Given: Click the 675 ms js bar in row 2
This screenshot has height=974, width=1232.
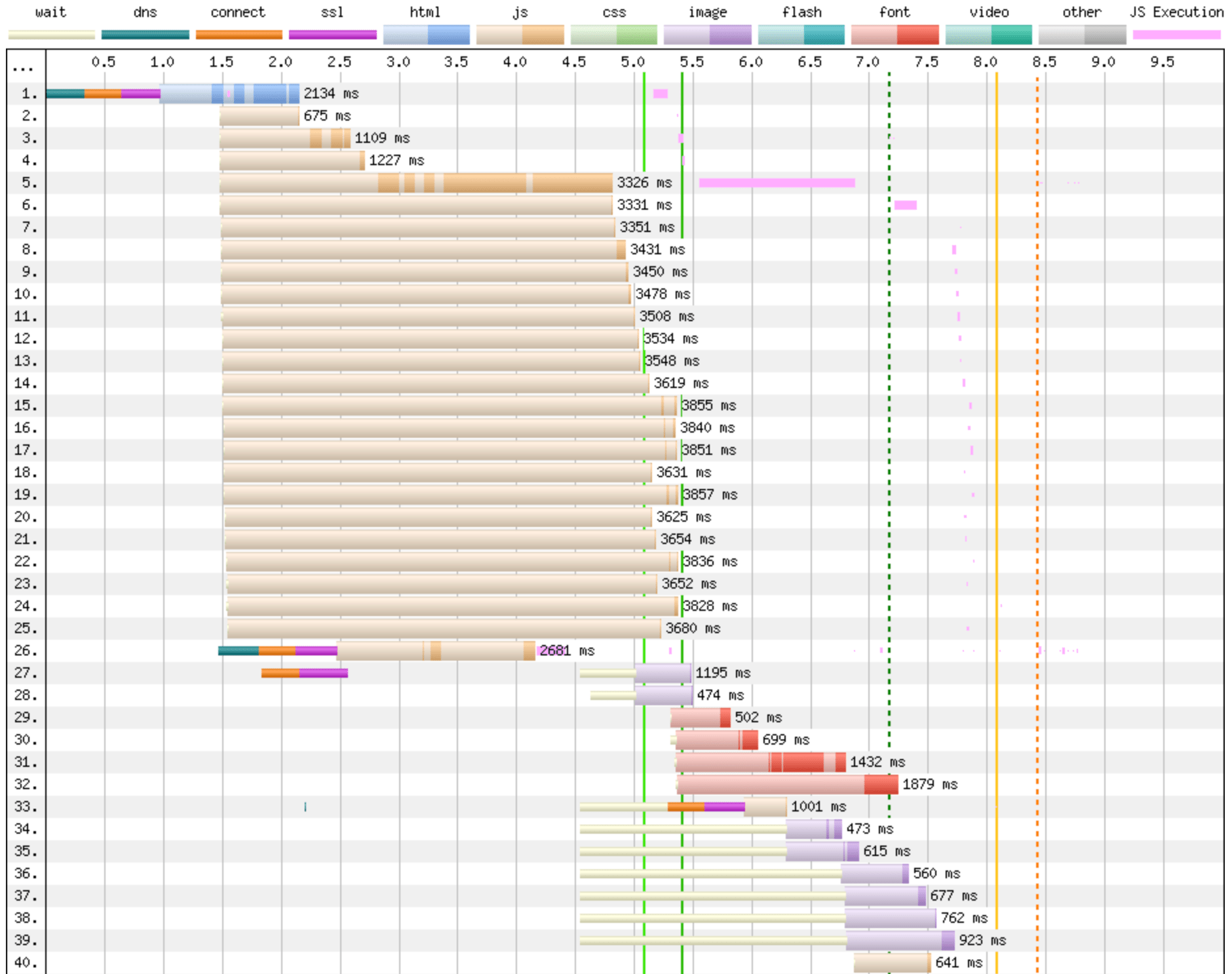Looking at the screenshot, I should tap(260, 116).
